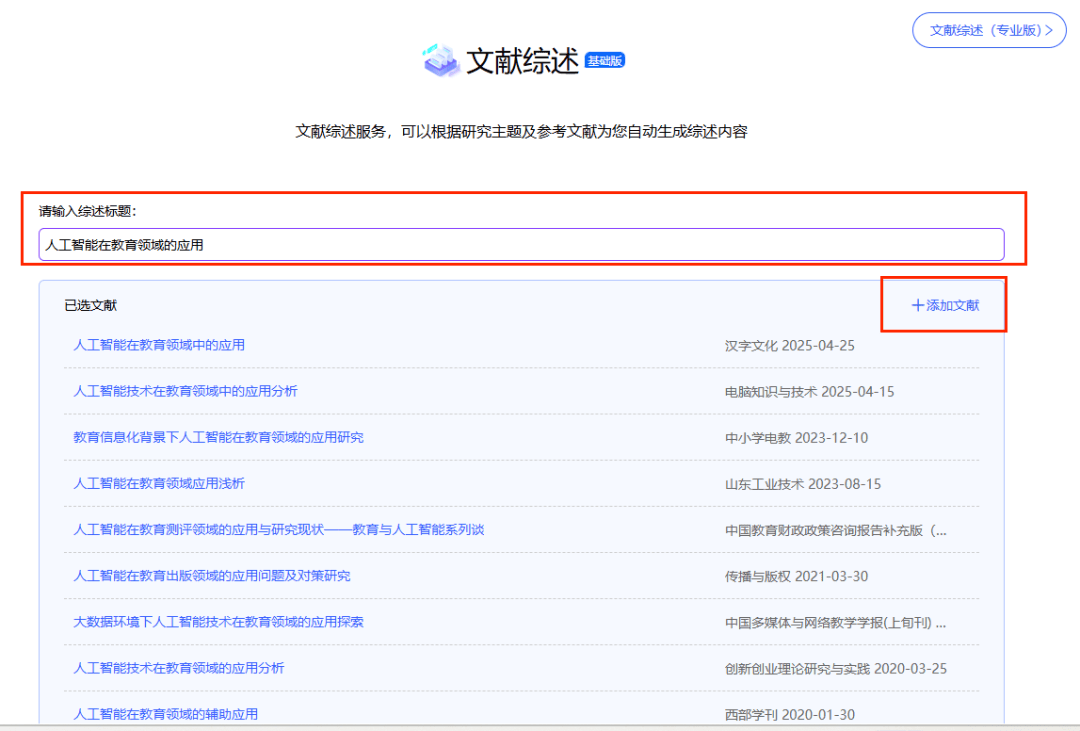Click the 添加文献 button
1080x731 pixels.
pyautogui.click(x=945, y=305)
